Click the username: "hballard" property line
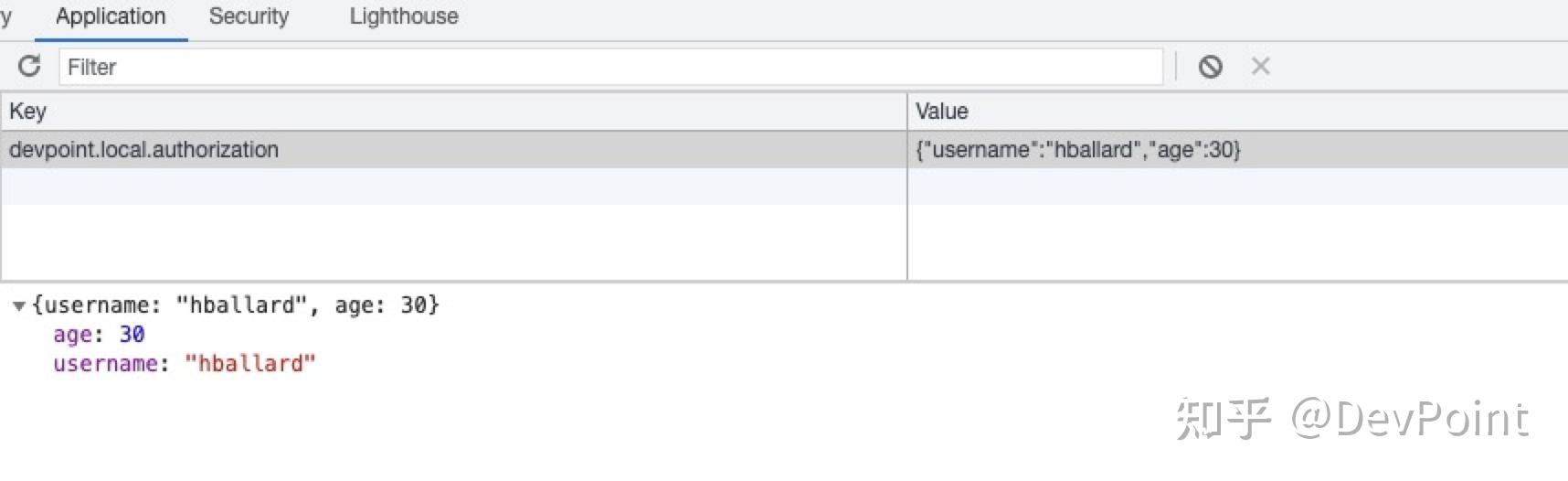The image size is (1568, 481). (x=184, y=364)
